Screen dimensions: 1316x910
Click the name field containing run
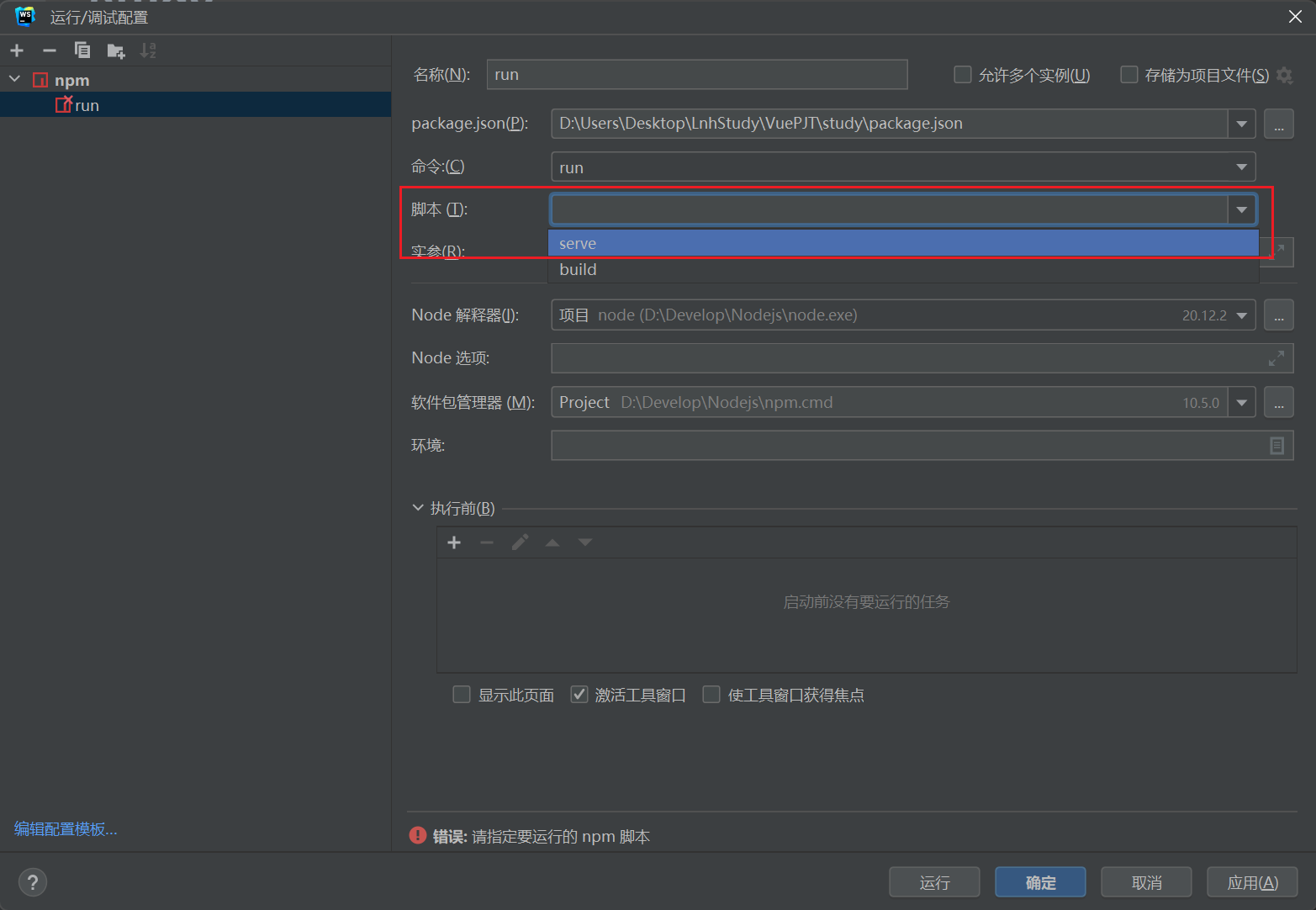[697, 74]
